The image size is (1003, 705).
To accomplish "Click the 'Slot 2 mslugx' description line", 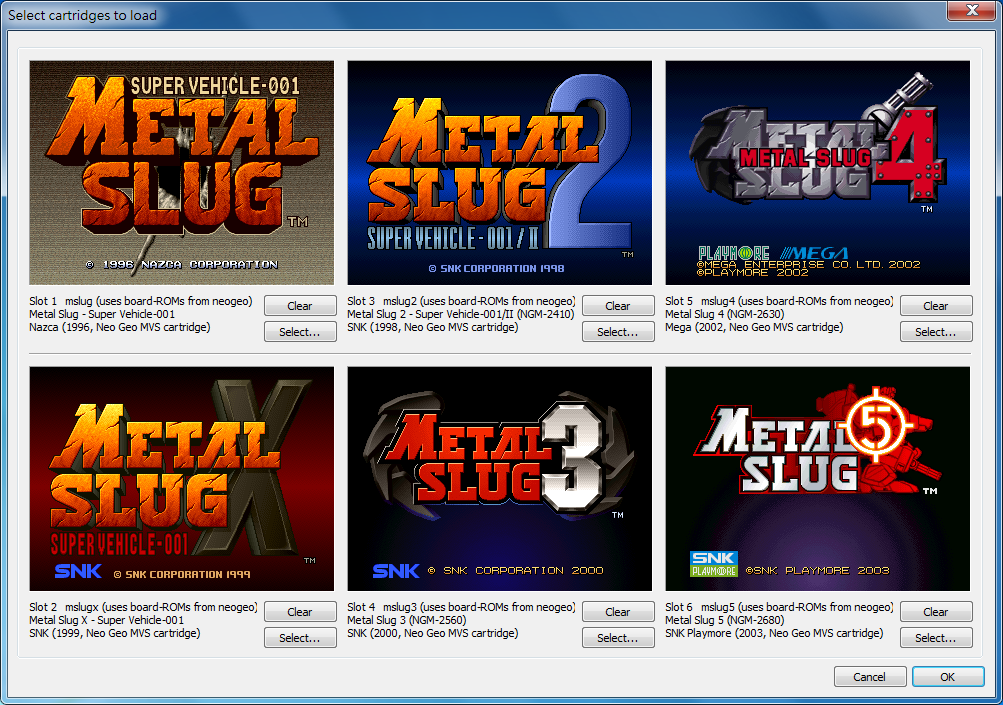I will click(143, 607).
